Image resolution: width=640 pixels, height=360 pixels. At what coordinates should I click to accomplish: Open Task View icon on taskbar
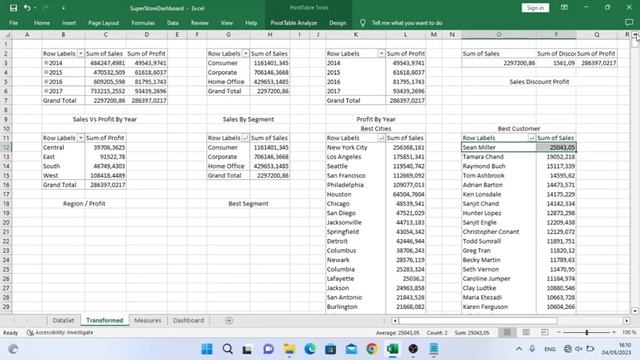247,349
